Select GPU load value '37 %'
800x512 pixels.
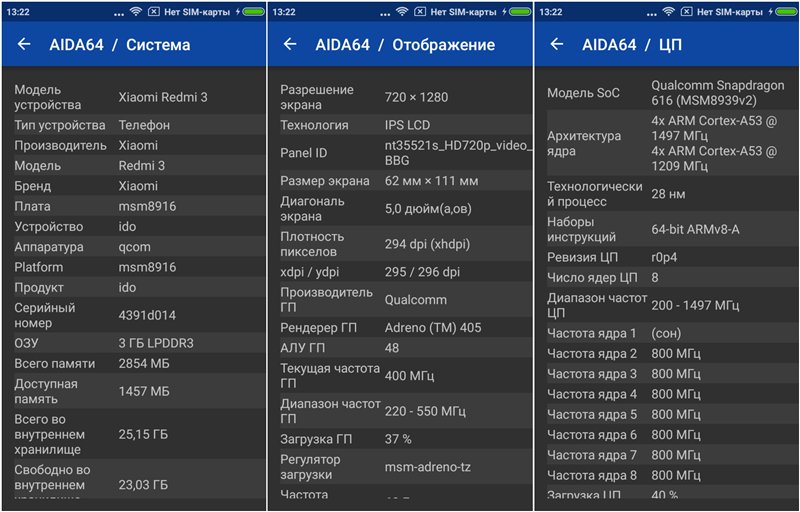[398, 439]
